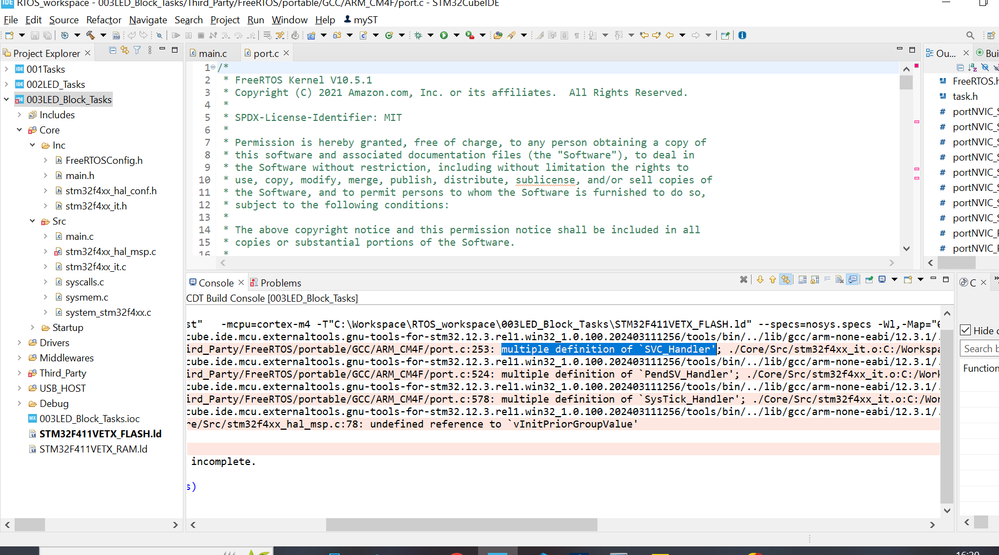The image size is (999, 555).
Task: Click the console vertical scrollbar down arrow
Action: tap(947, 510)
